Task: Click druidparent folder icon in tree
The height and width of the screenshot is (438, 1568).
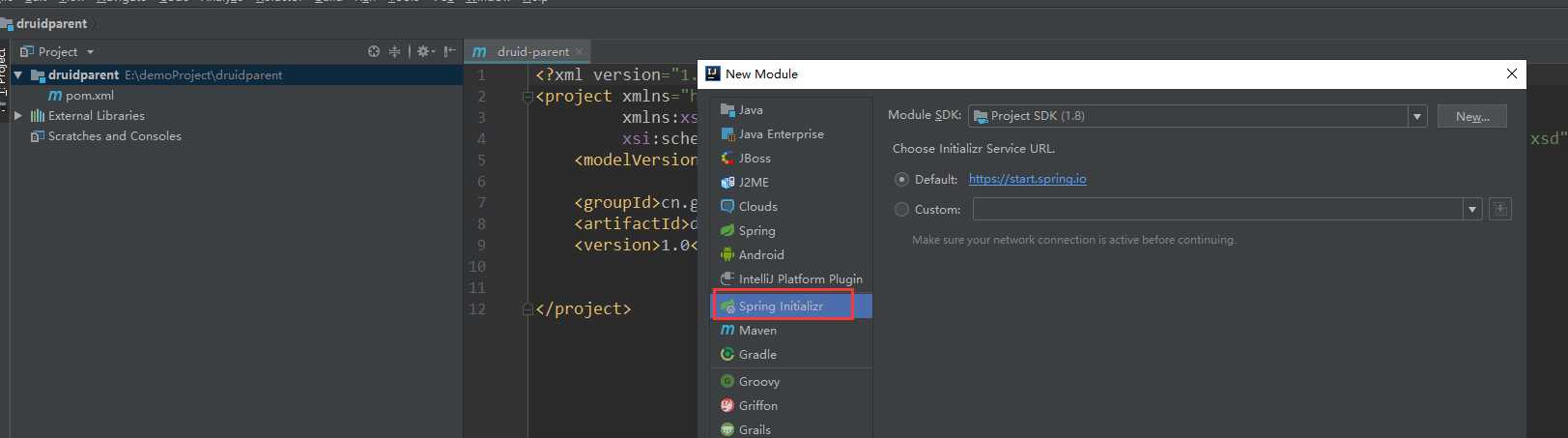Action: 38,75
